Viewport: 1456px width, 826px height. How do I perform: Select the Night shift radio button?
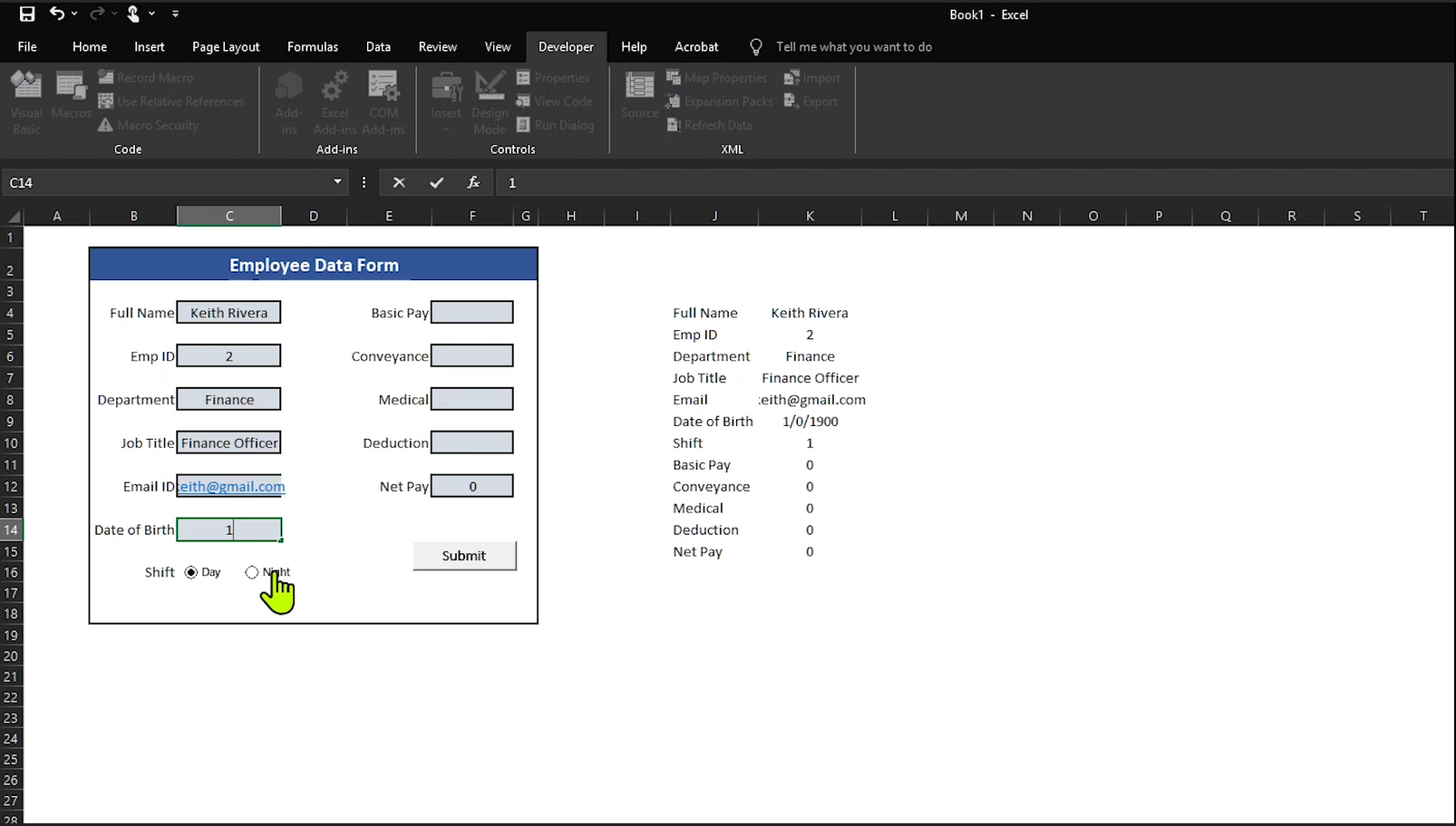(252, 572)
